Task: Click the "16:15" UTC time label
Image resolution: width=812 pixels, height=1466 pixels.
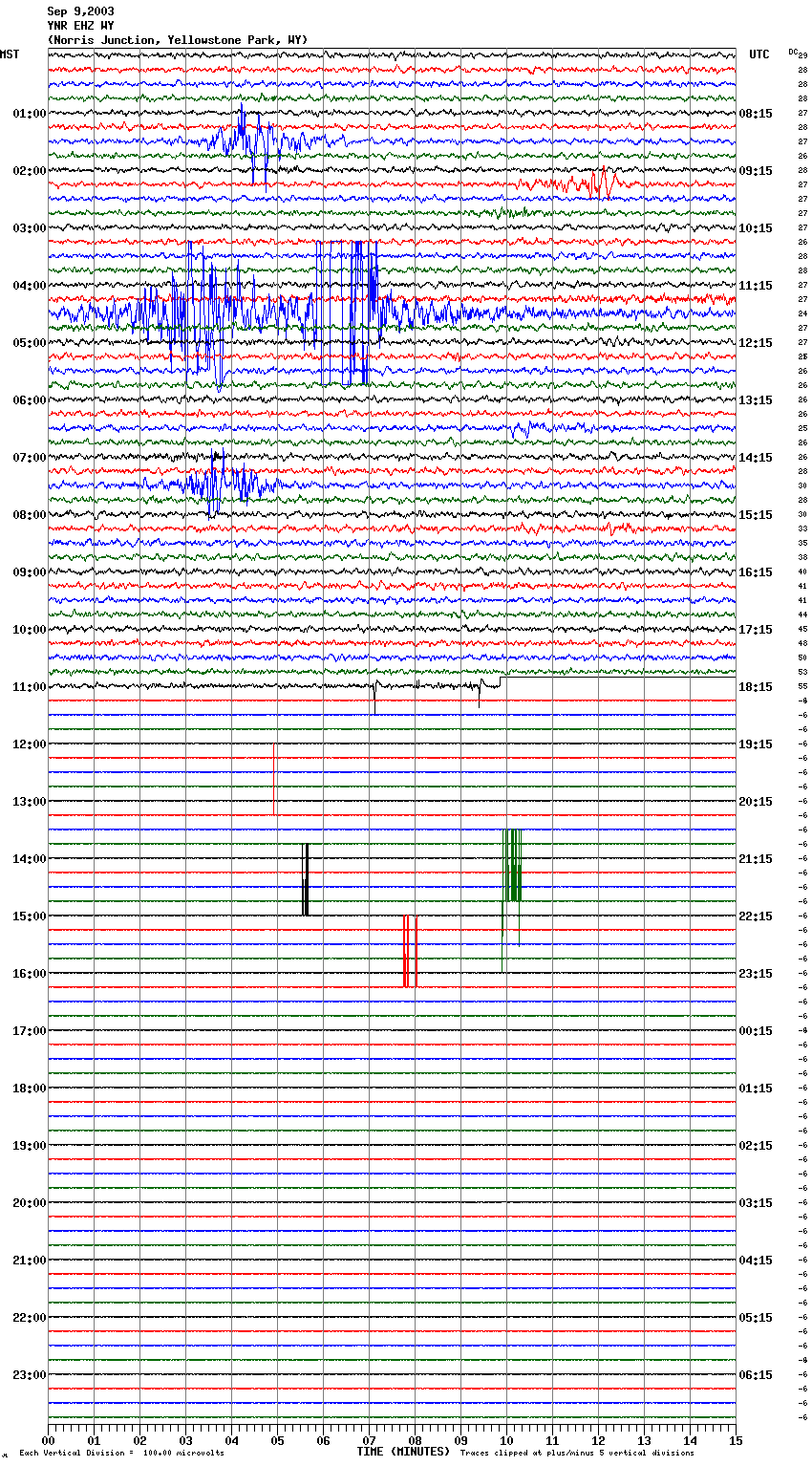Action: coord(756,572)
